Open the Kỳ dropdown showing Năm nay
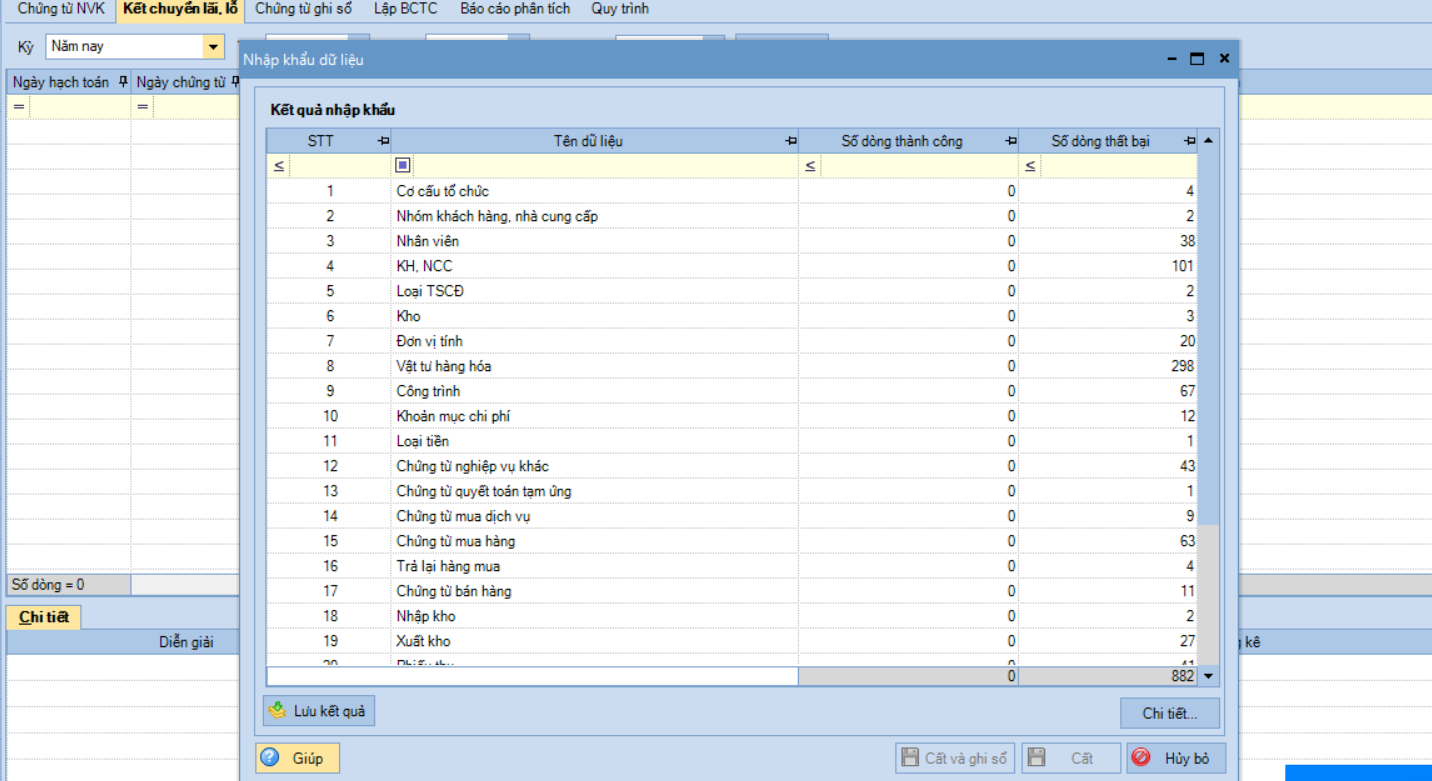1432x781 pixels. click(213, 46)
